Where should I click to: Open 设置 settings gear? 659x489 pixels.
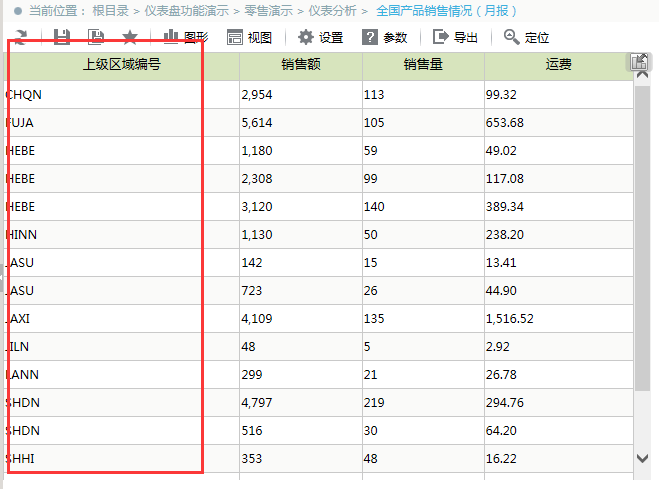click(x=321, y=37)
